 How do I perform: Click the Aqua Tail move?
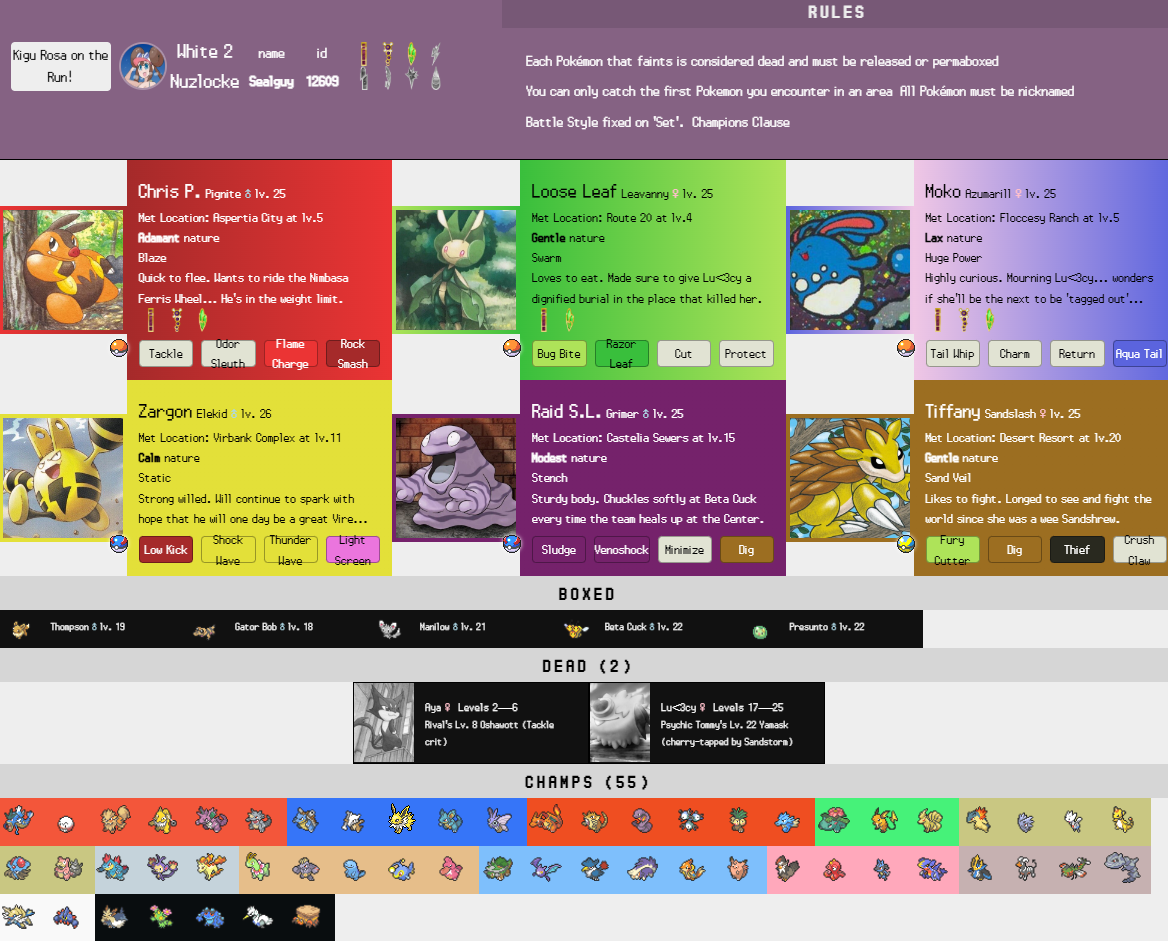pos(1139,354)
